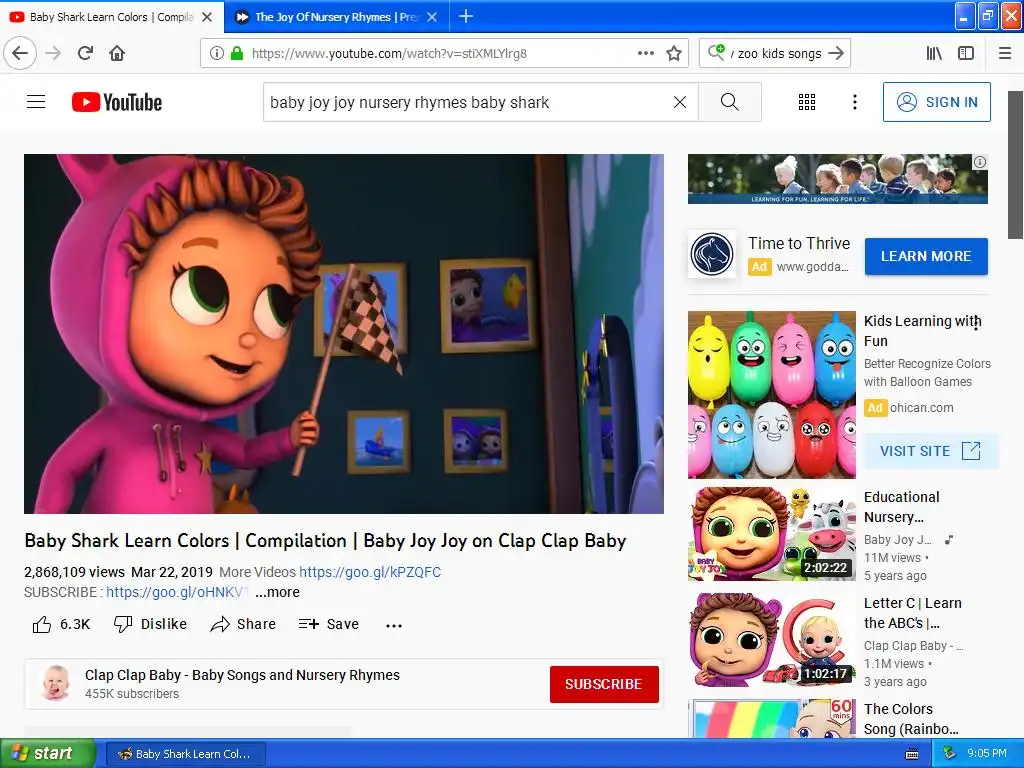This screenshot has width=1024, height=768.
Task: Open the YouTube apps grid
Action: click(x=807, y=102)
